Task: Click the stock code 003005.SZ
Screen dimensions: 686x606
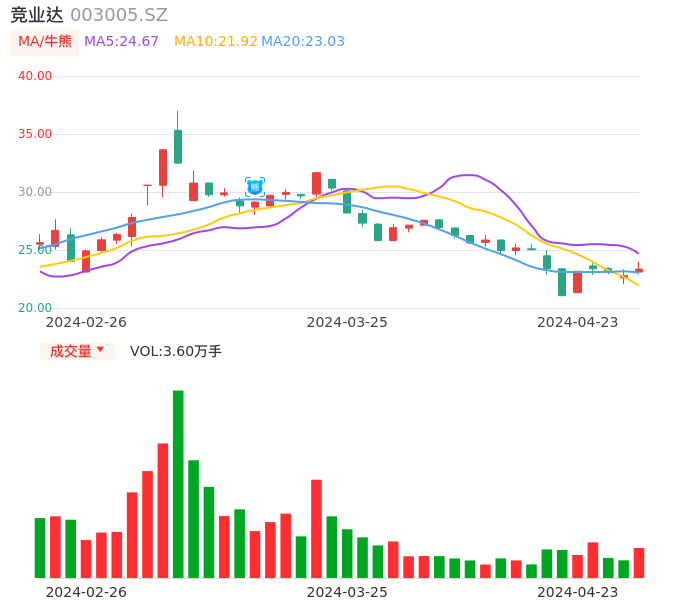Action: coord(119,15)
